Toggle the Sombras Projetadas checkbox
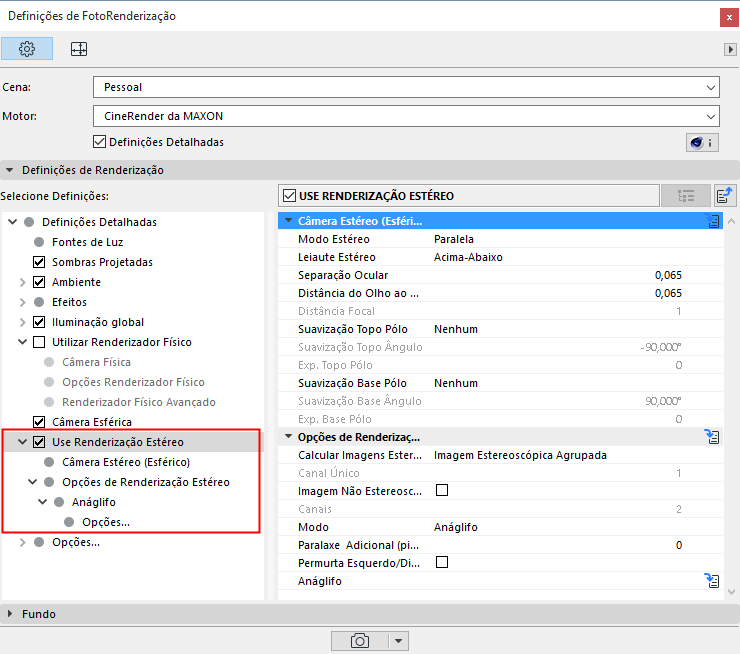 [39, 262]
